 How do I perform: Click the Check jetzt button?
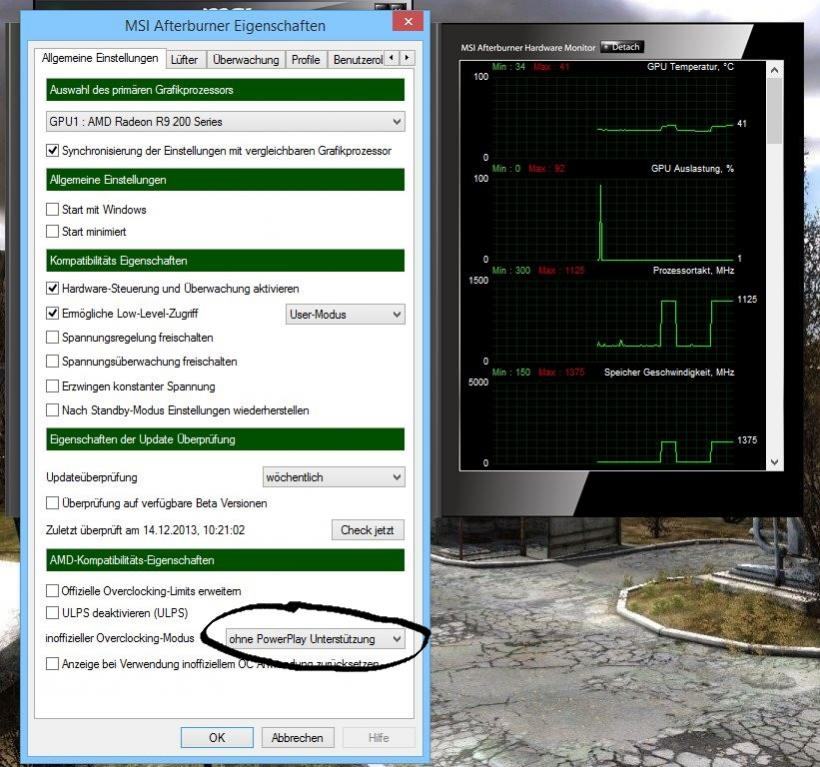368,530
